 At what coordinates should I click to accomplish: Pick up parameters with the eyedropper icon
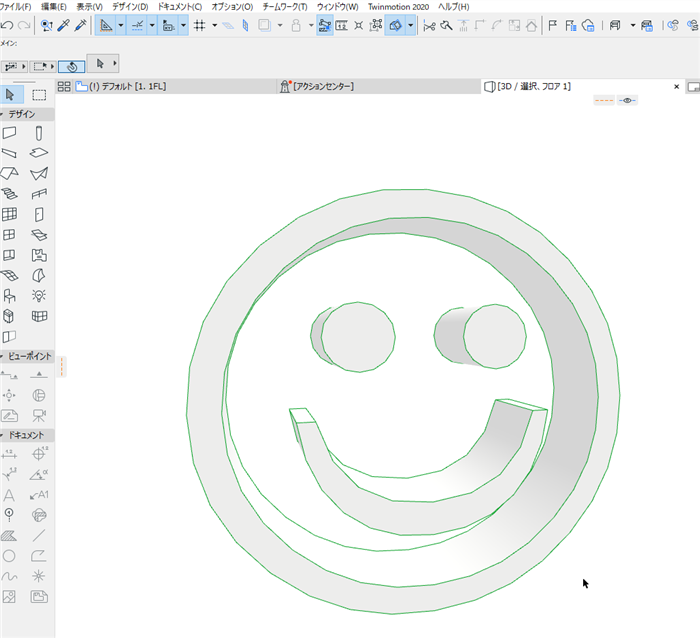[x=64, y=25]
